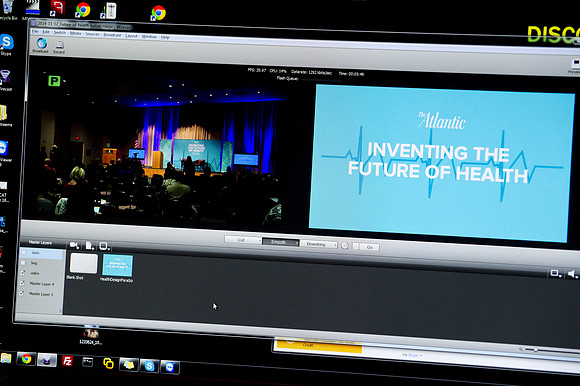Viewport: 580px width, 386px height.
Task: Click the Broadcast icon in Wirecast toolbar
Action: click(x=41, y=45)
